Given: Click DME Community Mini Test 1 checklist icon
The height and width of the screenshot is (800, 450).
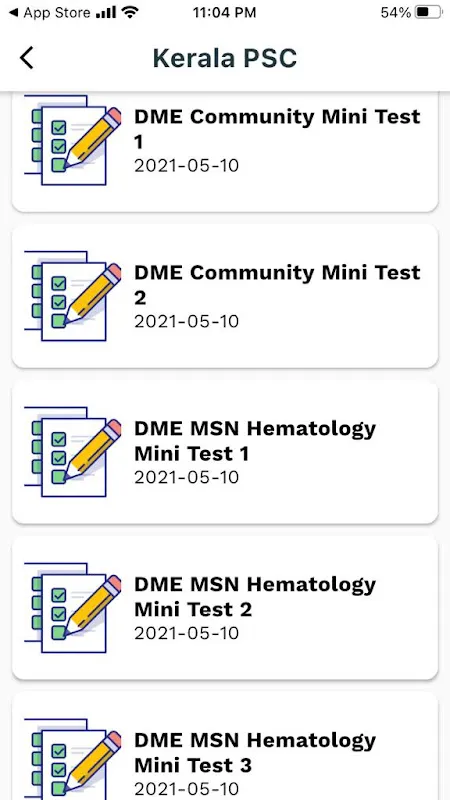Looking at the screenshot, I should point(73,140).
